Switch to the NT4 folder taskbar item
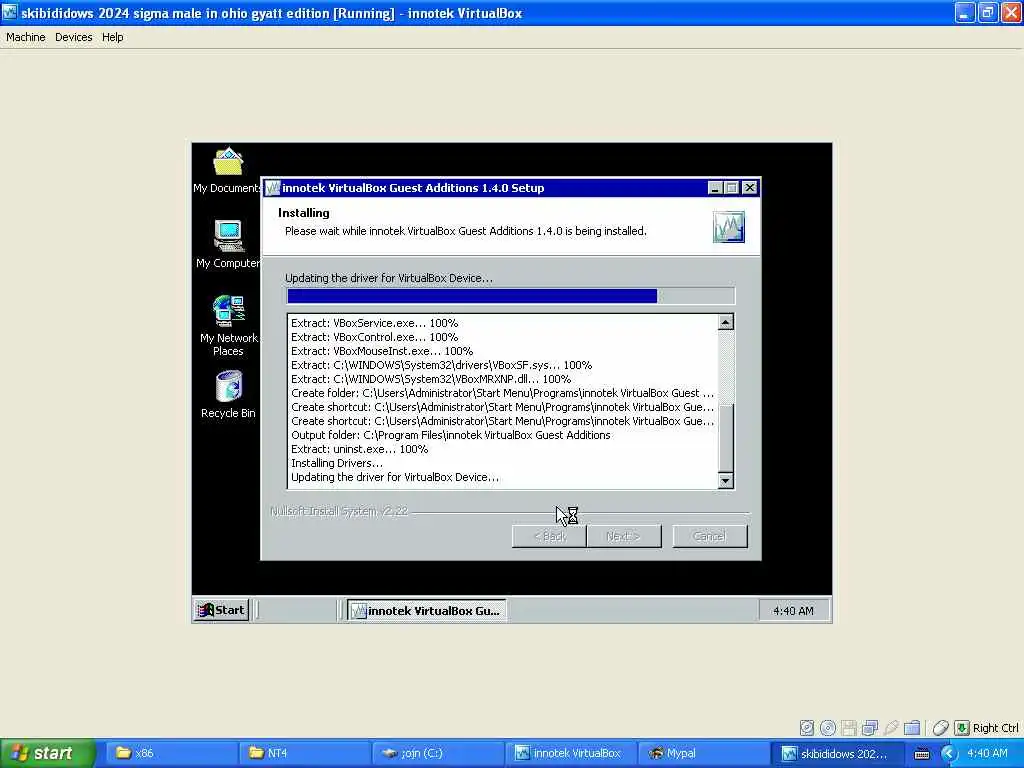Viewport: 1024px width, 768px height. tap(306, 753)
